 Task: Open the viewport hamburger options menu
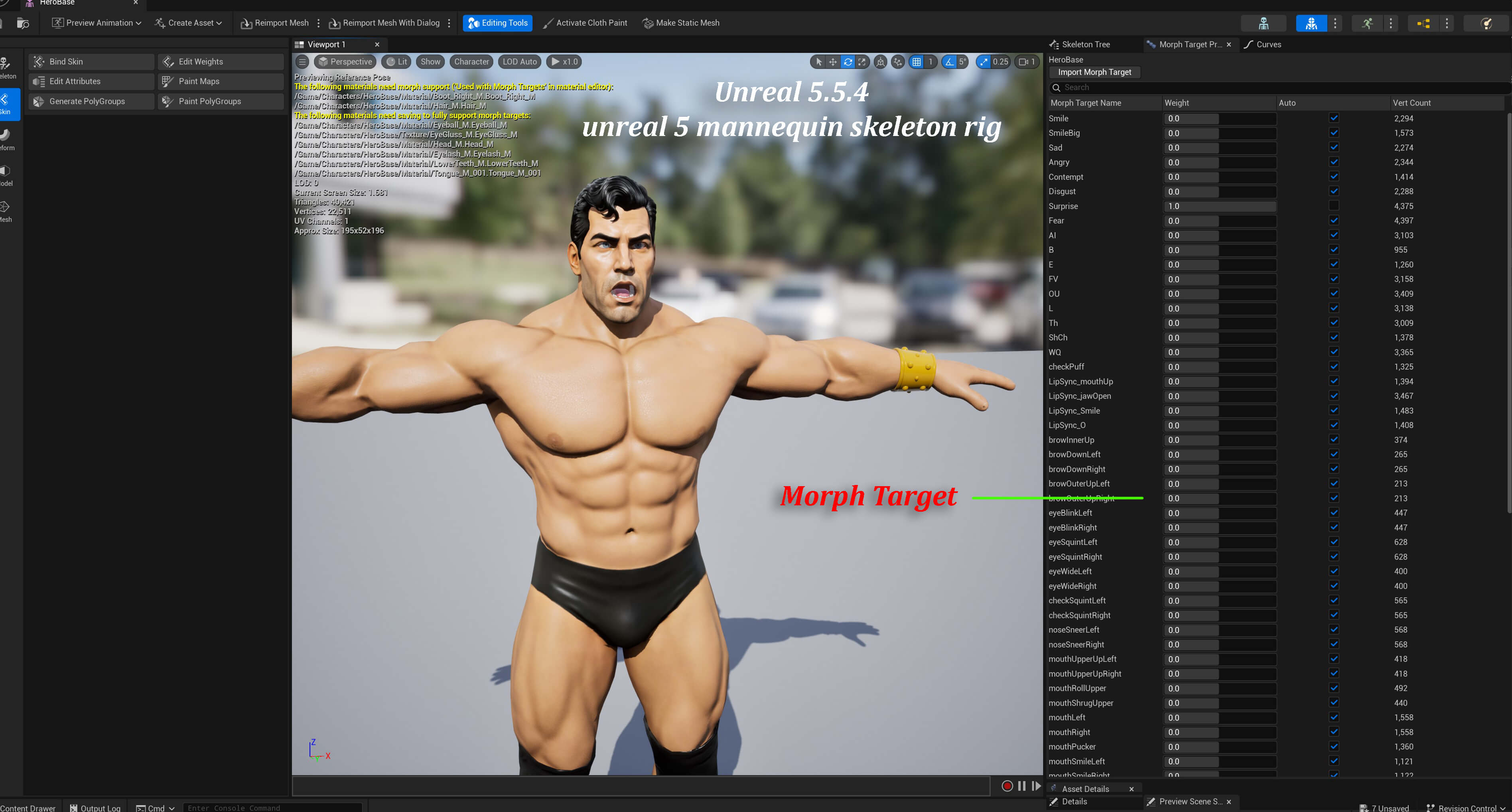[x=302, y=62]
